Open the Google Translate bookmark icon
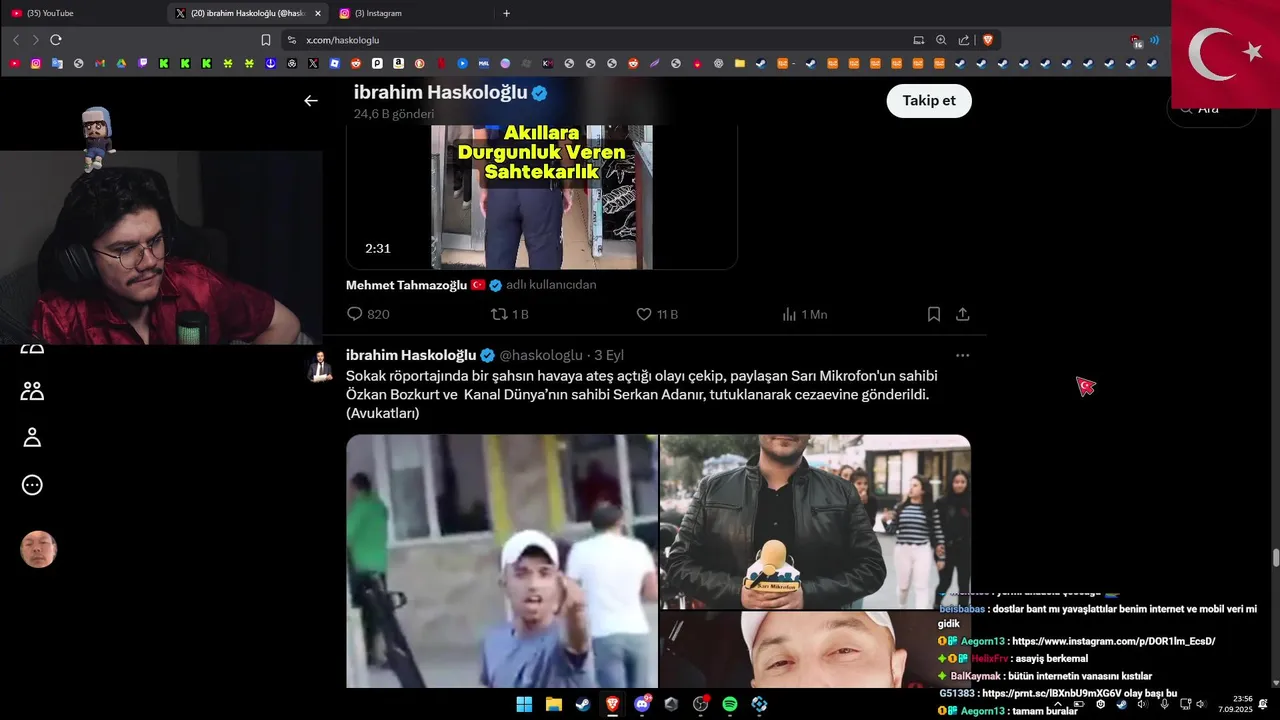Viewport: 1280px width, 720px height. point(57,63)
